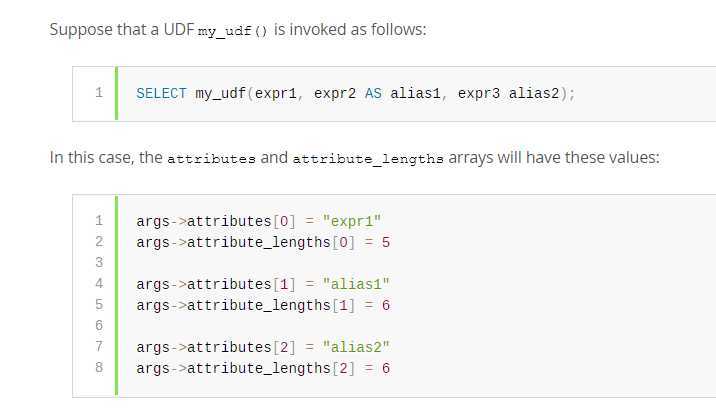This screenshot has width=716, height=417.
Task: Click the "alias1" string value
Action: pyautogui.click(x=356, y=284)
